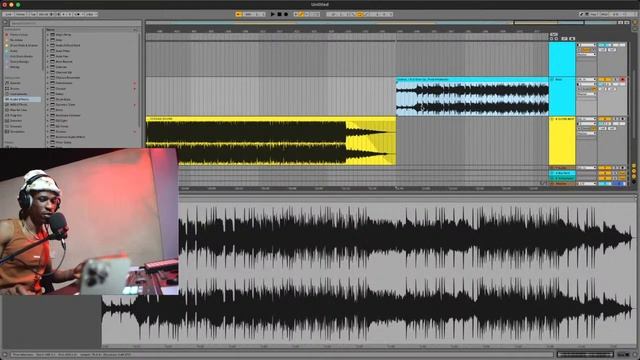Click the time ruler below the arrangement tracks
The image size is (640, 360).
363,189
